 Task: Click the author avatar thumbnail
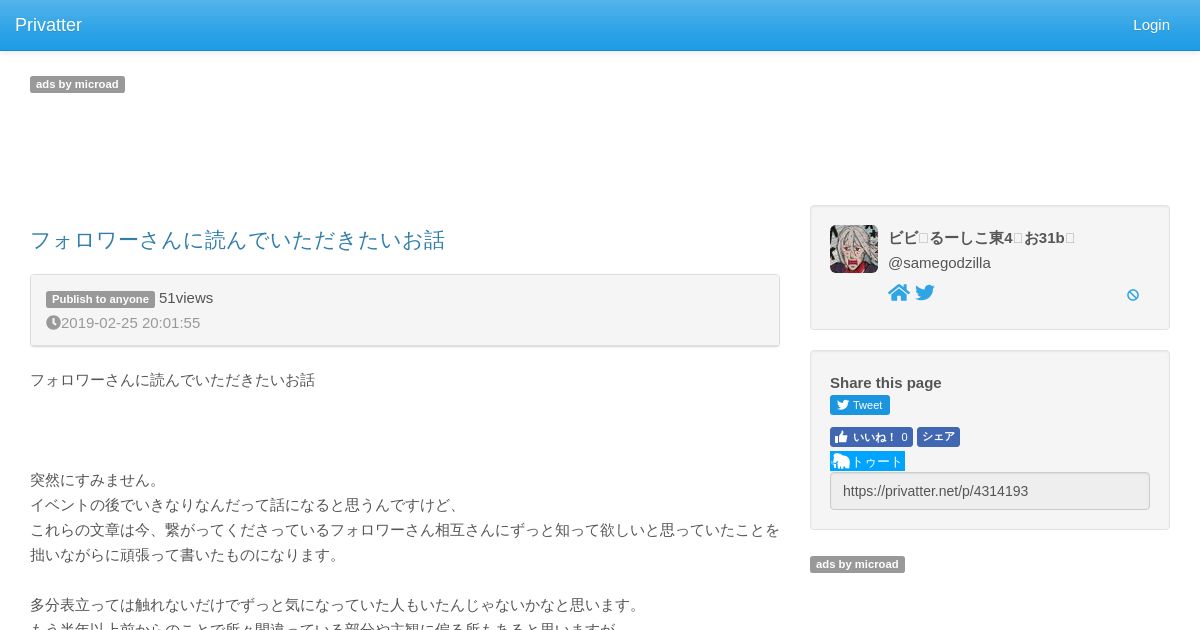pyautogui.click(x=854, y=249)
